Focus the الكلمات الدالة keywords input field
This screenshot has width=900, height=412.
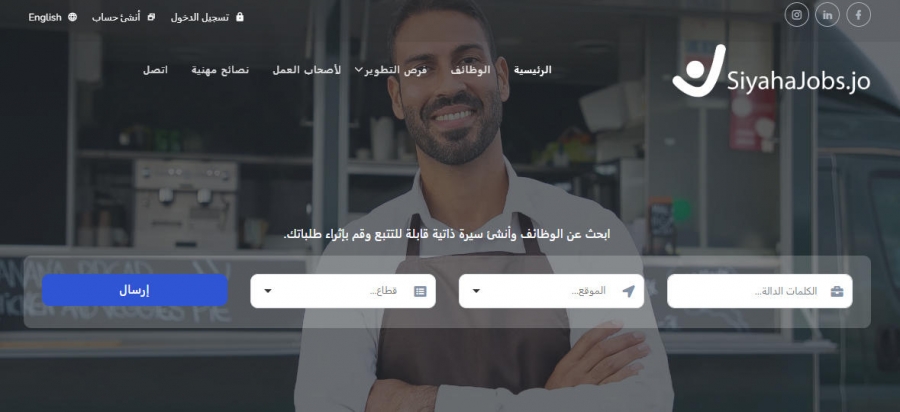(x=759, y=291)
